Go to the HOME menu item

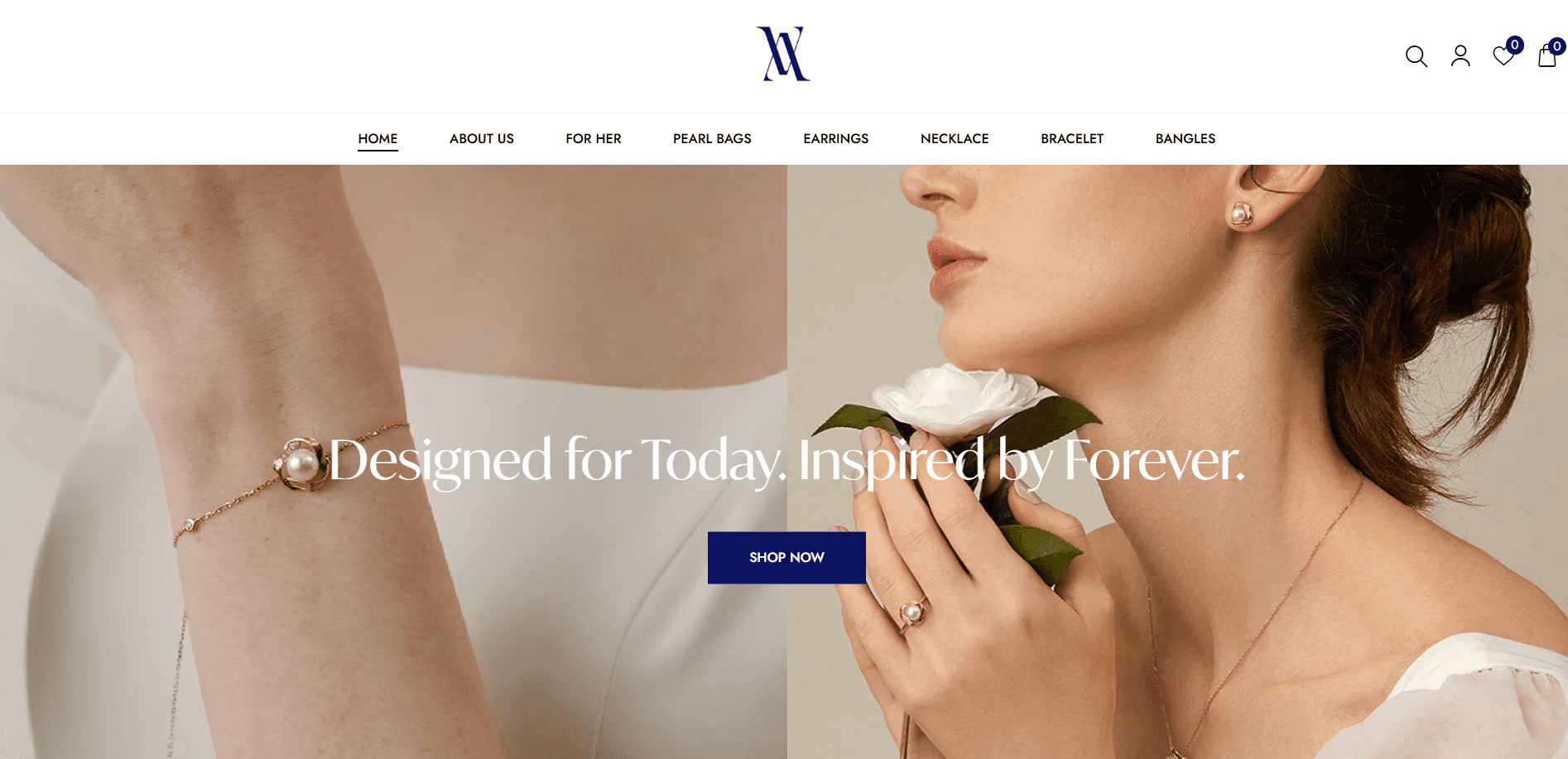pos(378,139)
